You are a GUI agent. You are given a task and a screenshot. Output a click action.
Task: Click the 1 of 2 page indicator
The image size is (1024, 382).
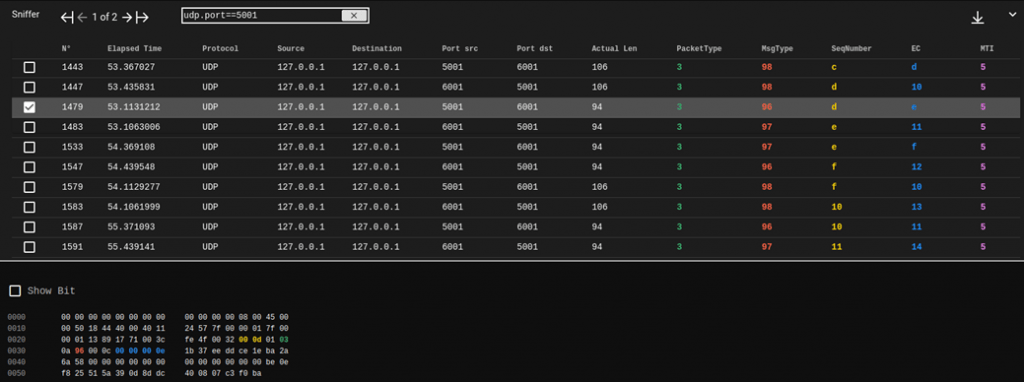[x=104, y=18]
